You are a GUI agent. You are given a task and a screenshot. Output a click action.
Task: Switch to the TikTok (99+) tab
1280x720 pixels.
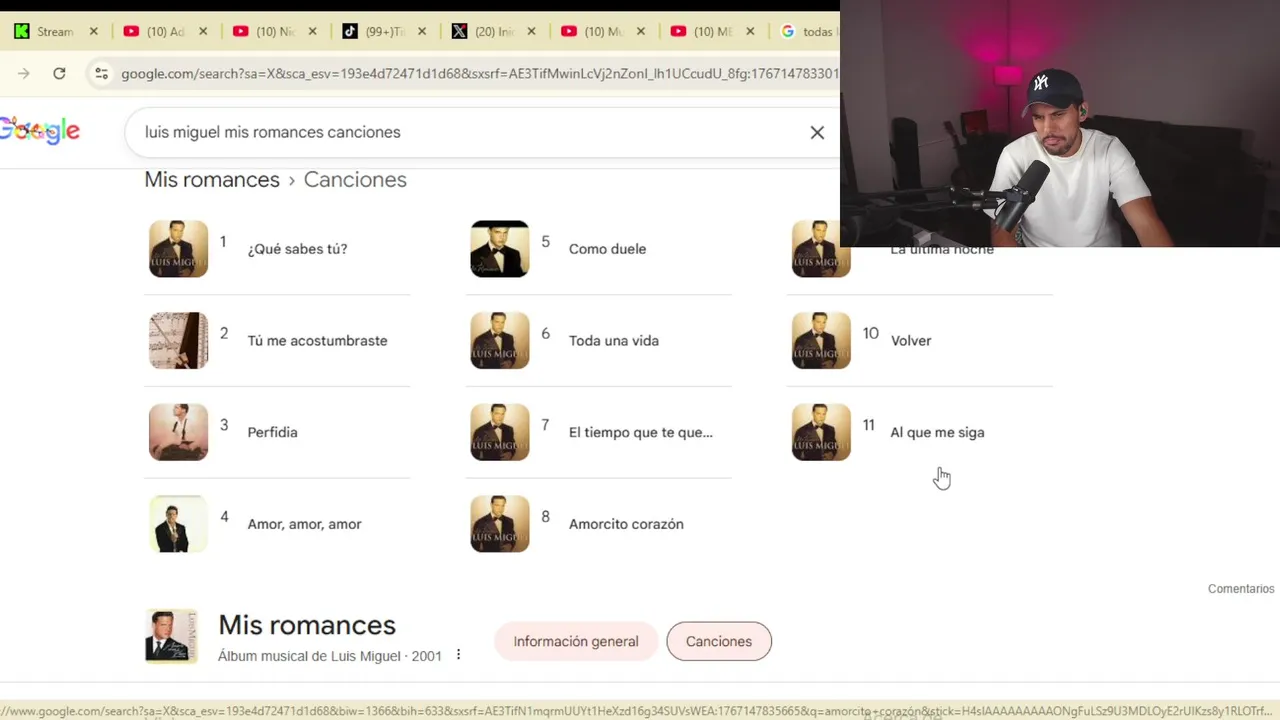[x=384, y=32]
